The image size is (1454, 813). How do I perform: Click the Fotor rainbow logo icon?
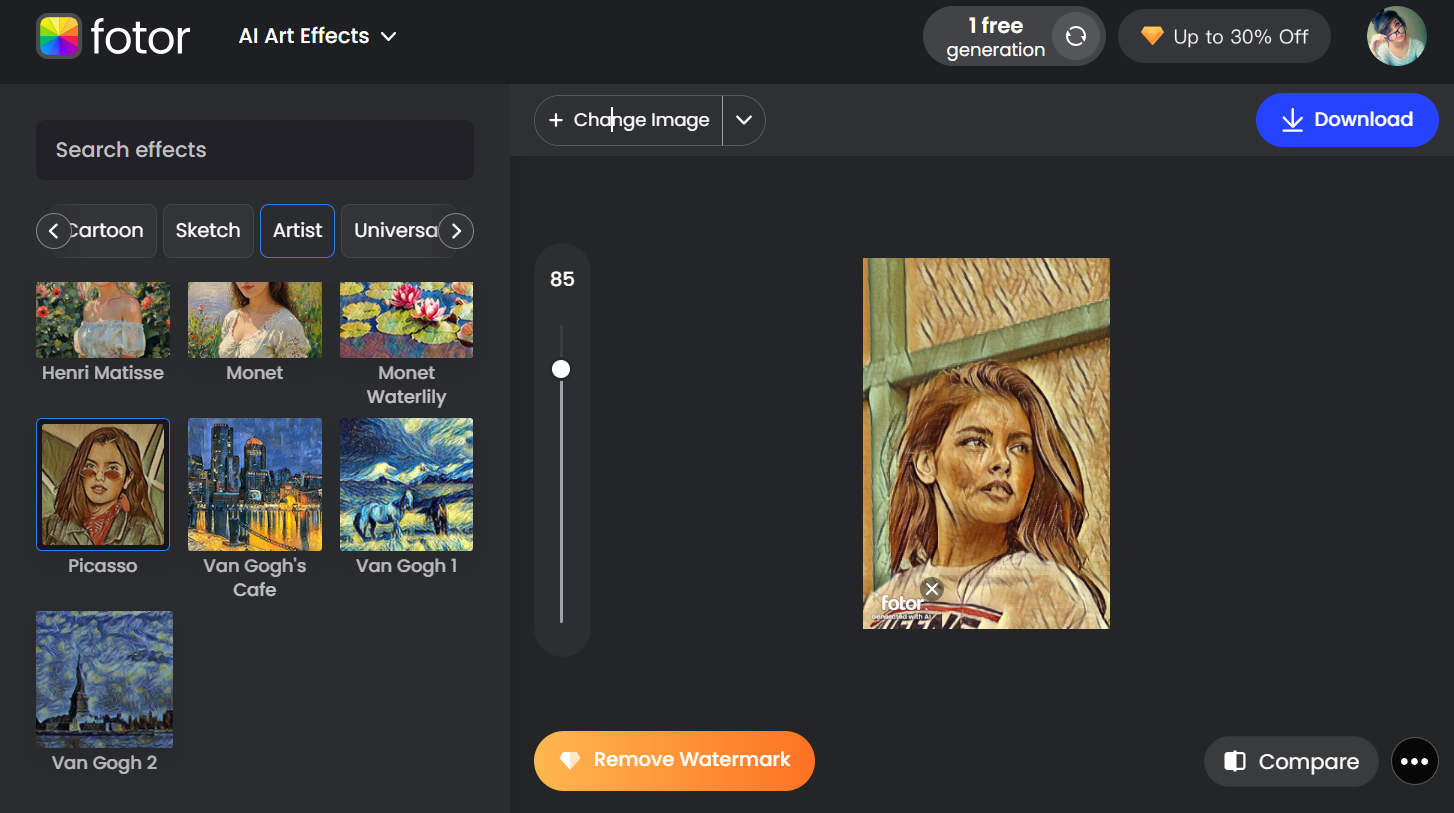[59, 36]
